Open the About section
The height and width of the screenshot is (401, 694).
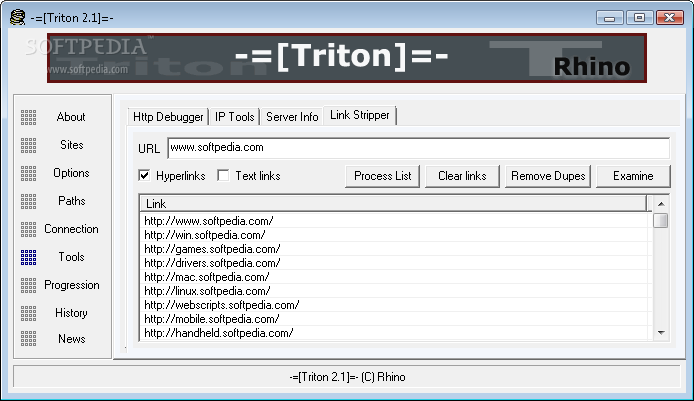coord(71,117)
